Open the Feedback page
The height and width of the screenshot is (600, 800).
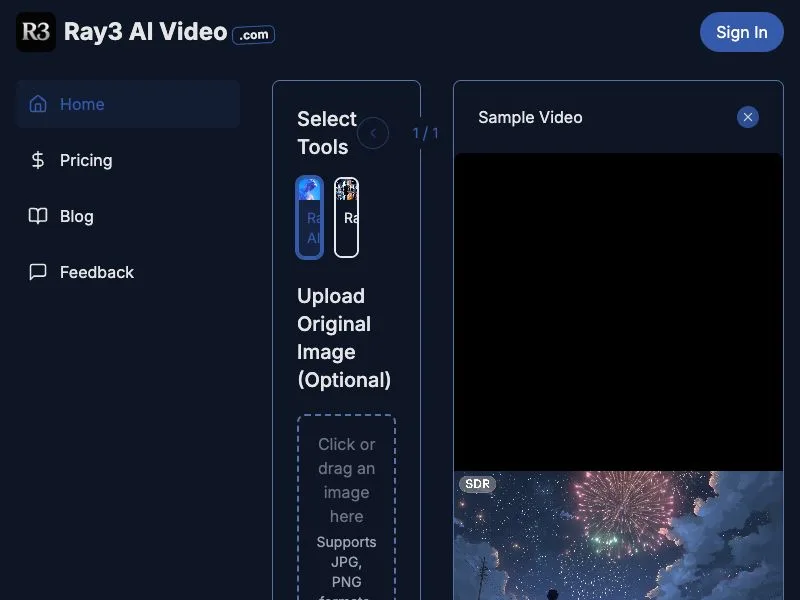(x=96, y=272)
